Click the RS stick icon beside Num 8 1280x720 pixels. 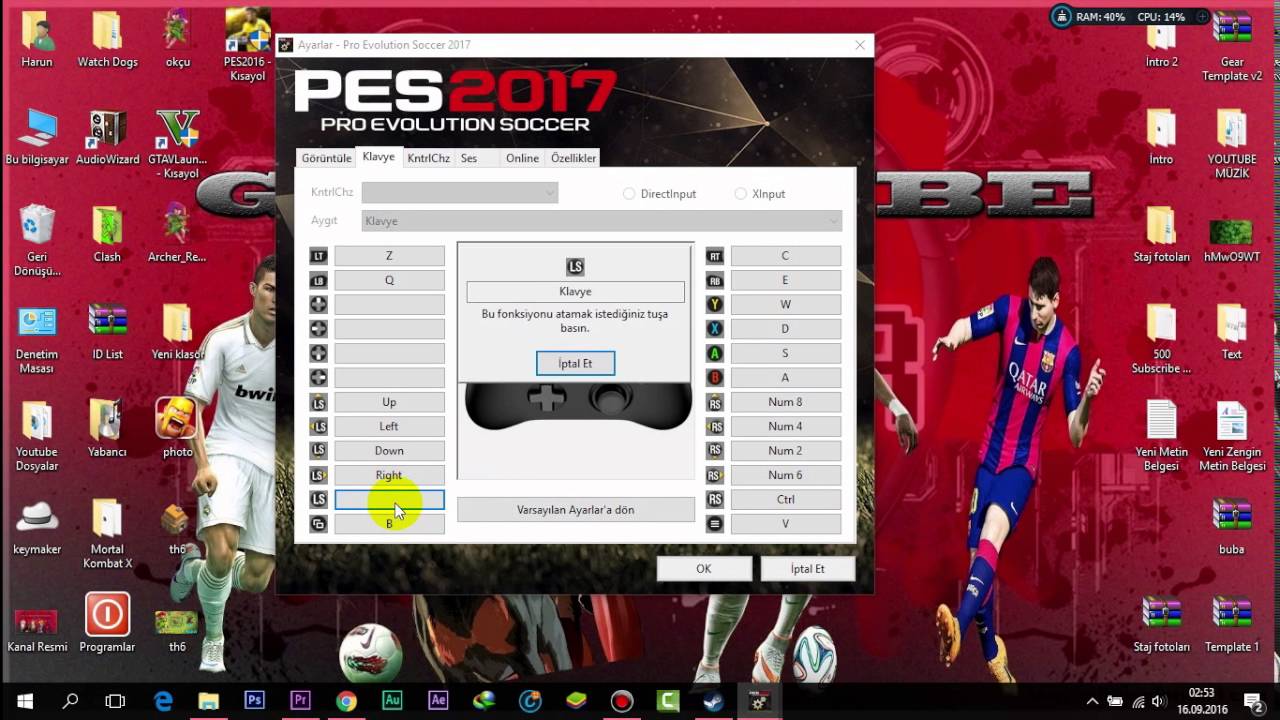click(x=715, y=402)
